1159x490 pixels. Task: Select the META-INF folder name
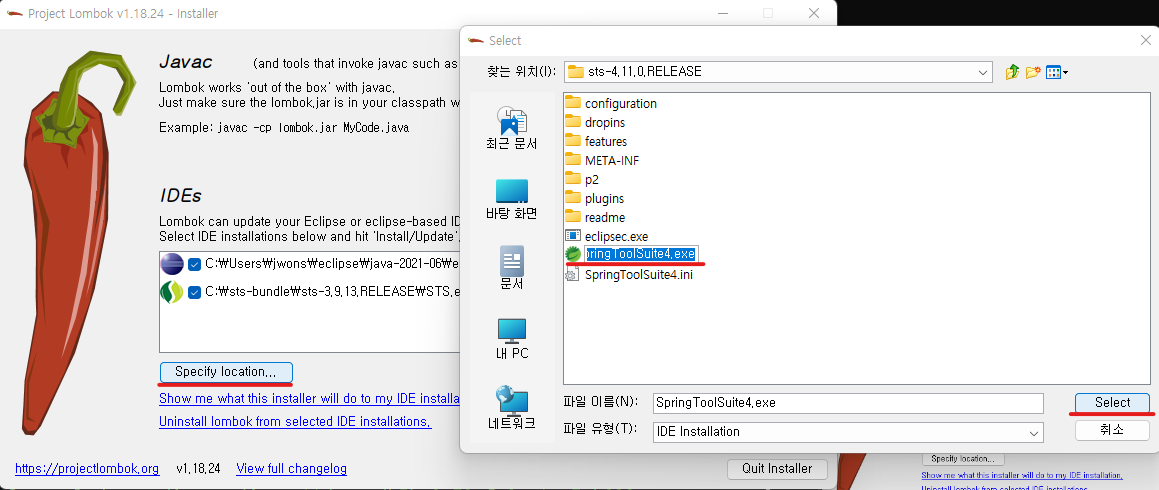(612, 160)
